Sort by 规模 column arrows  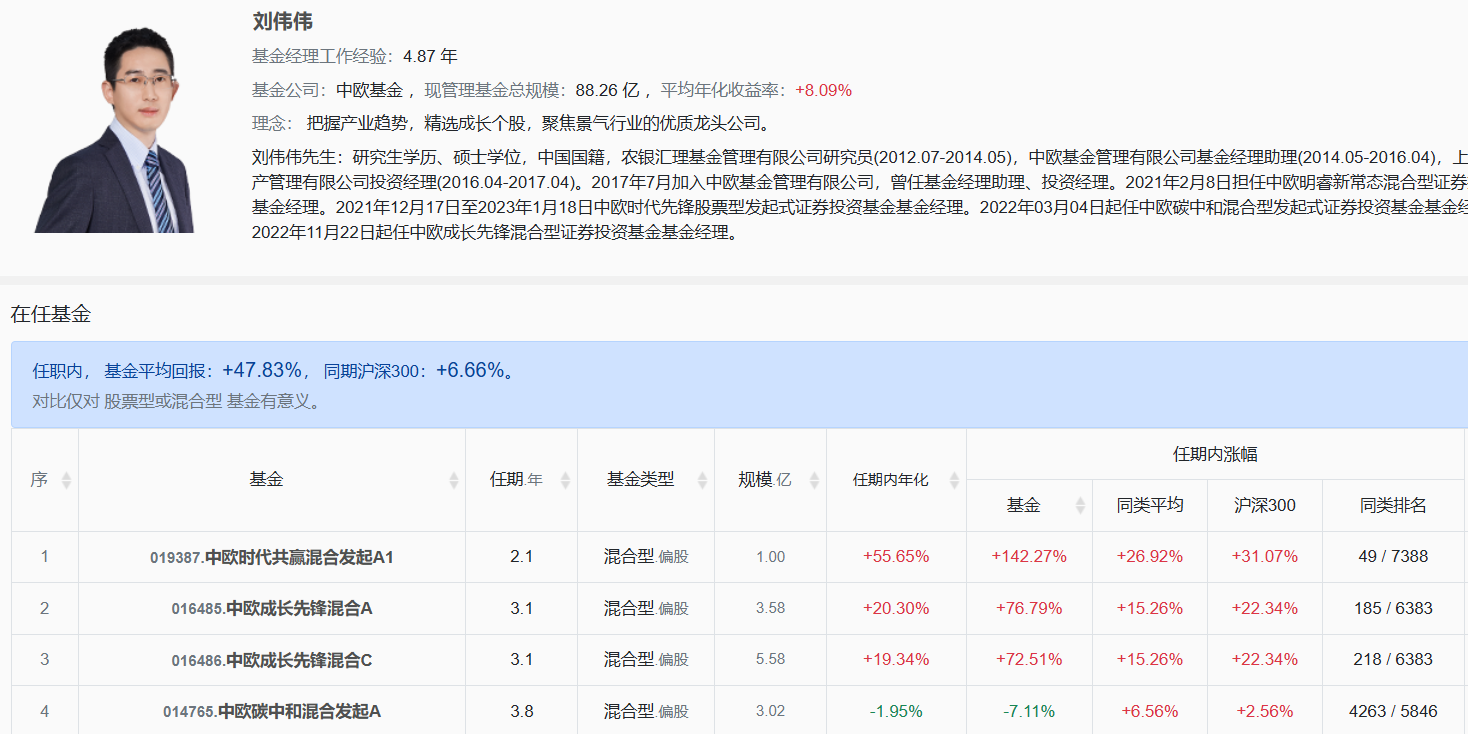(814, 480)
